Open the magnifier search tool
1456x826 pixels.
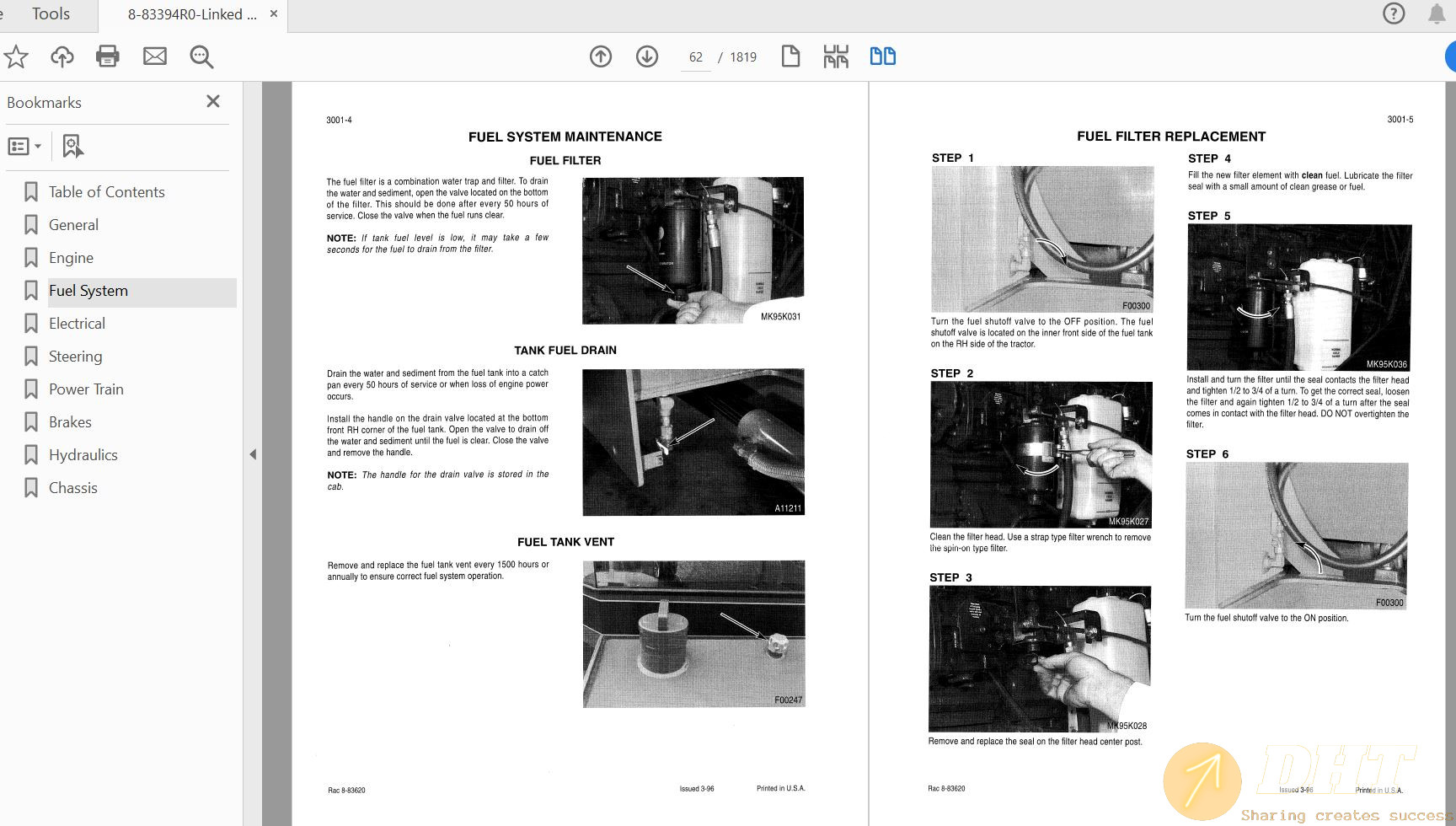[x=201, y=56]
